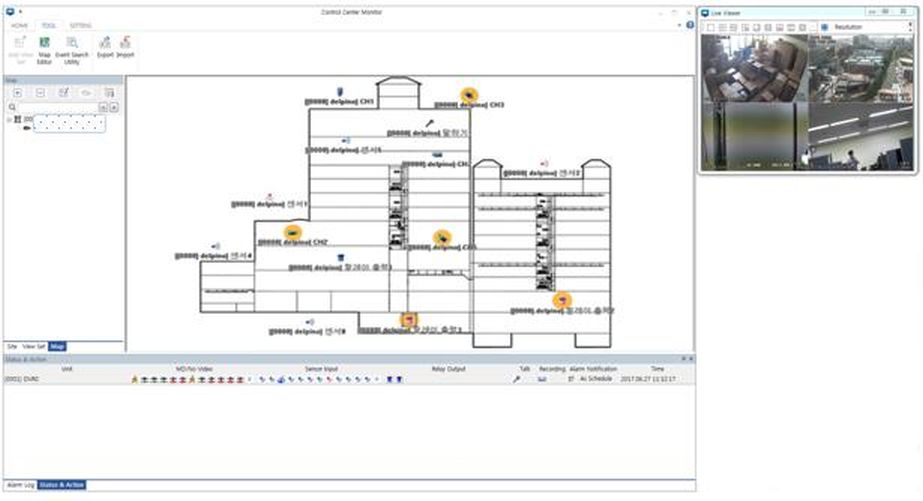Select the highlighted CH2 camera icon on map
This screenshot has height=501, width=923.
(x=292, y=232)
